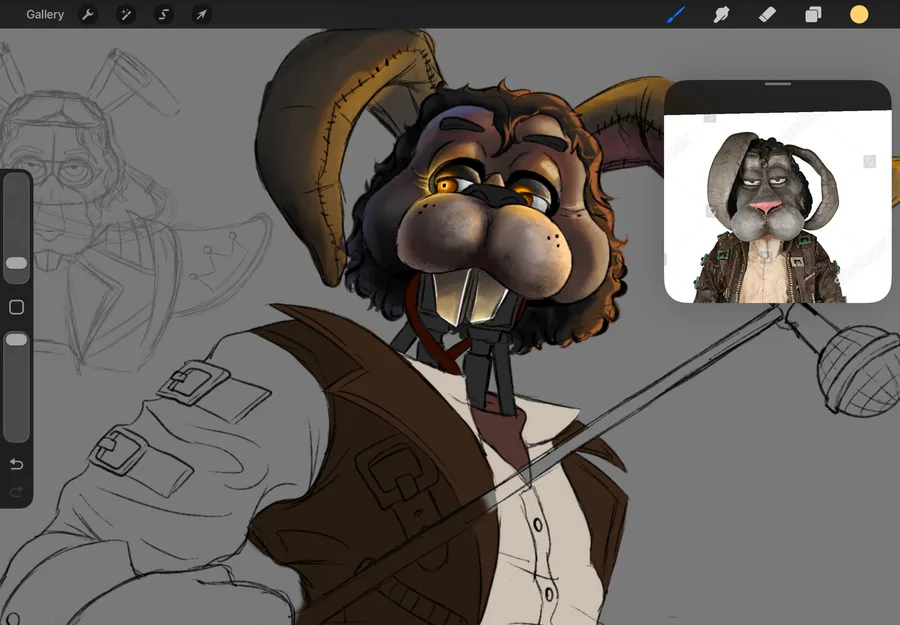Tap the reference window top handle bar
The image size is (900, 625).
click(x=778, y=84)
